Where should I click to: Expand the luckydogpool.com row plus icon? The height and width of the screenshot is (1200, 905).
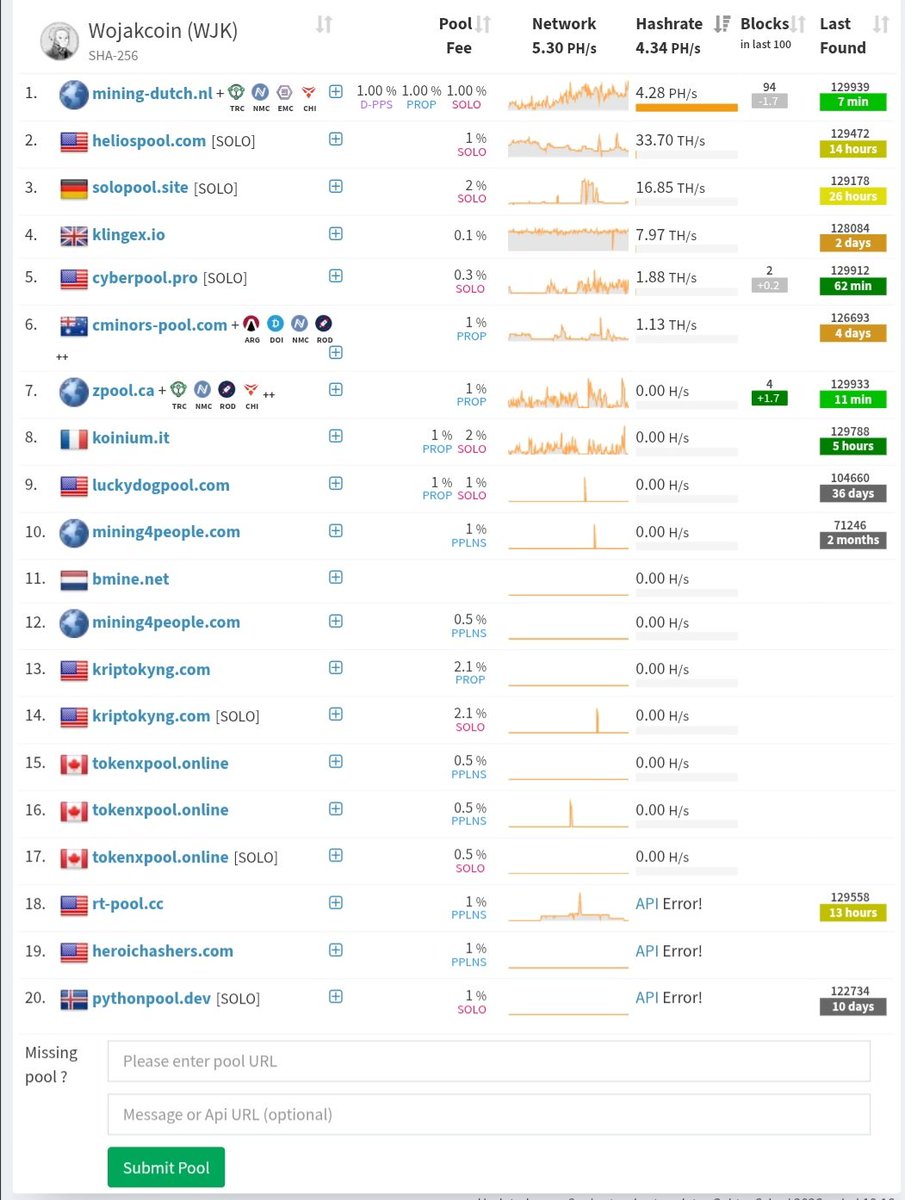336,483
